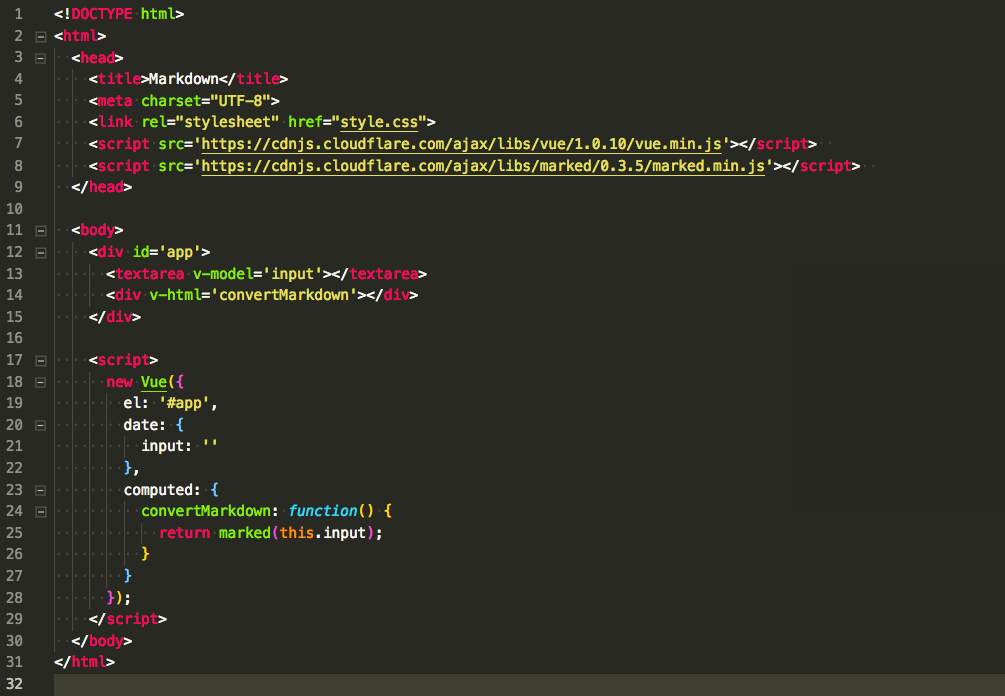Collapse the convertMarkdown function fold on line 24
The image size is (1005, 696).
[x=40, y=512]
